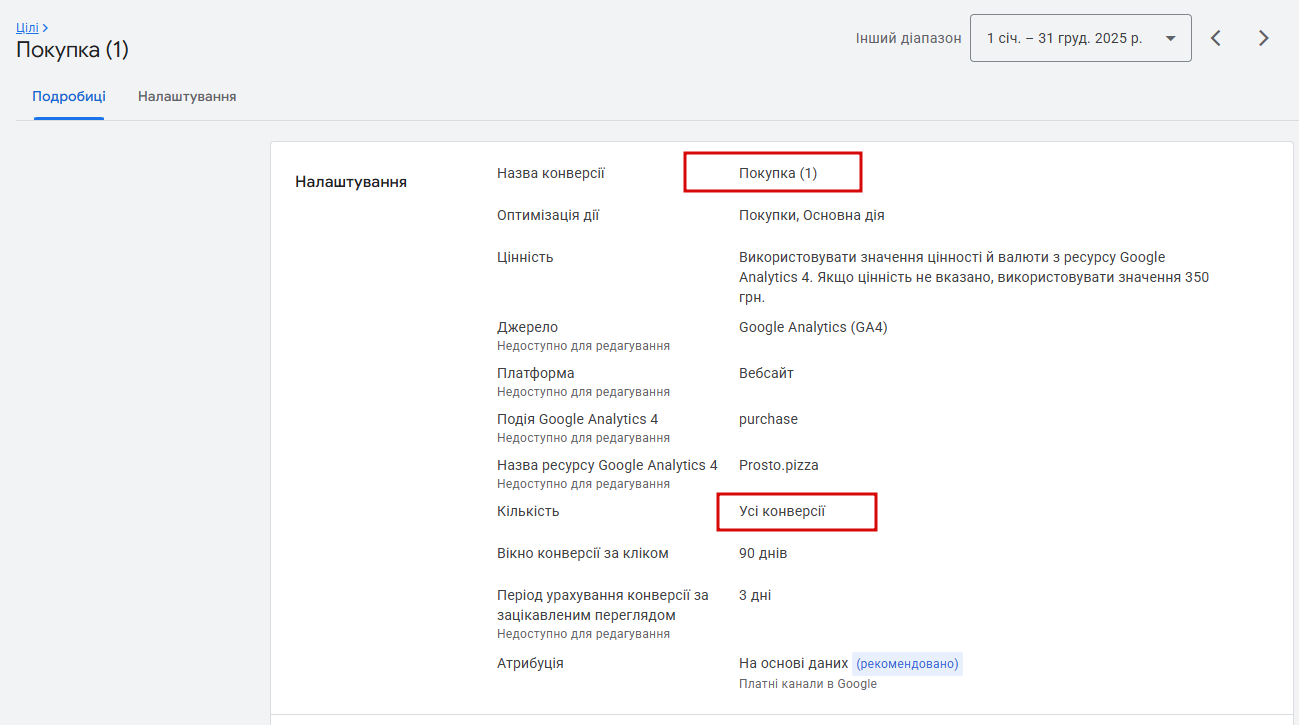Screen dimensions: 1299x725
Task: Click the 90 днів conversion window value
Action: point(763,553)
